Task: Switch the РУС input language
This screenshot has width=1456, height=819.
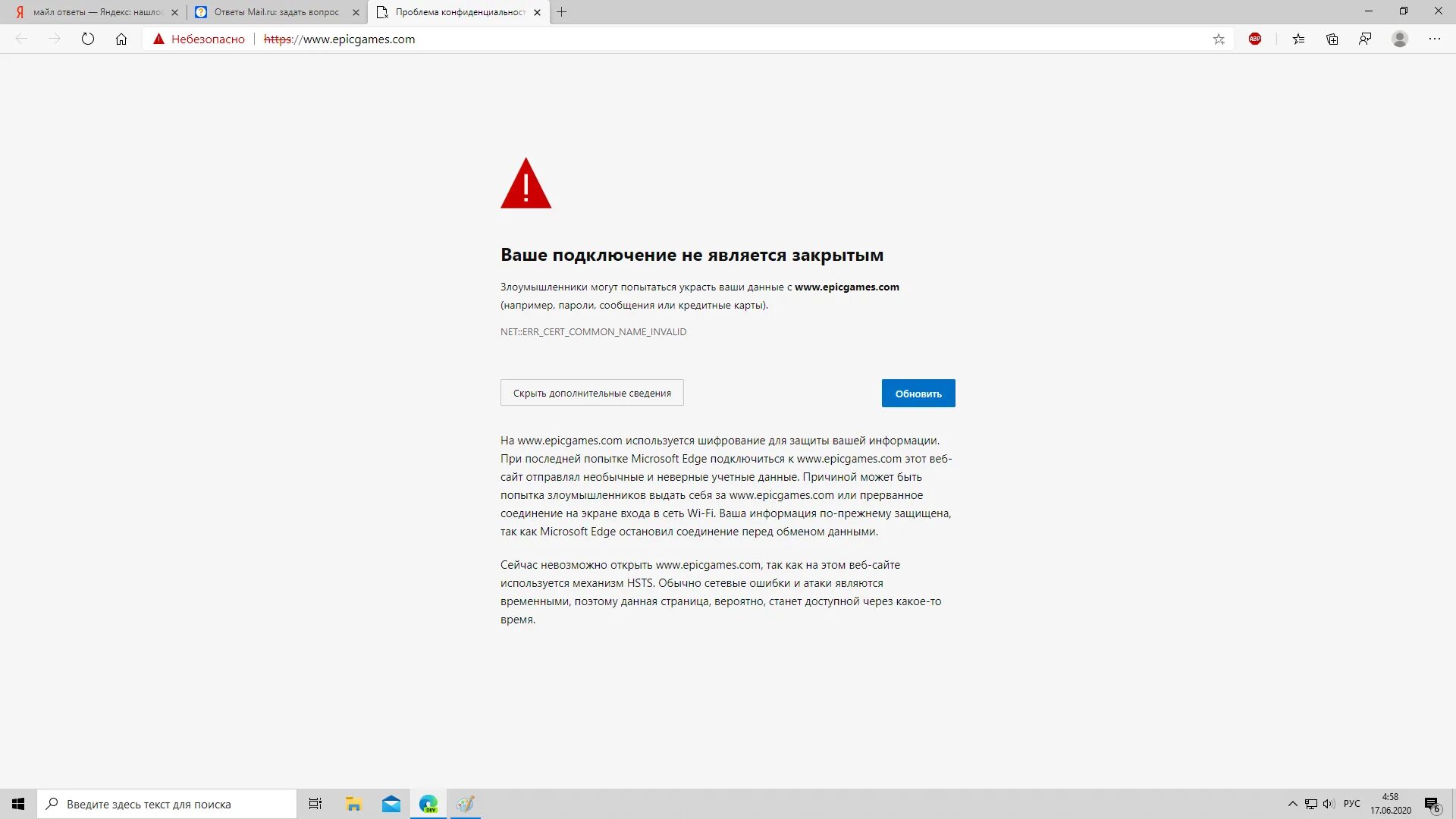Action: pos(1352,804)
